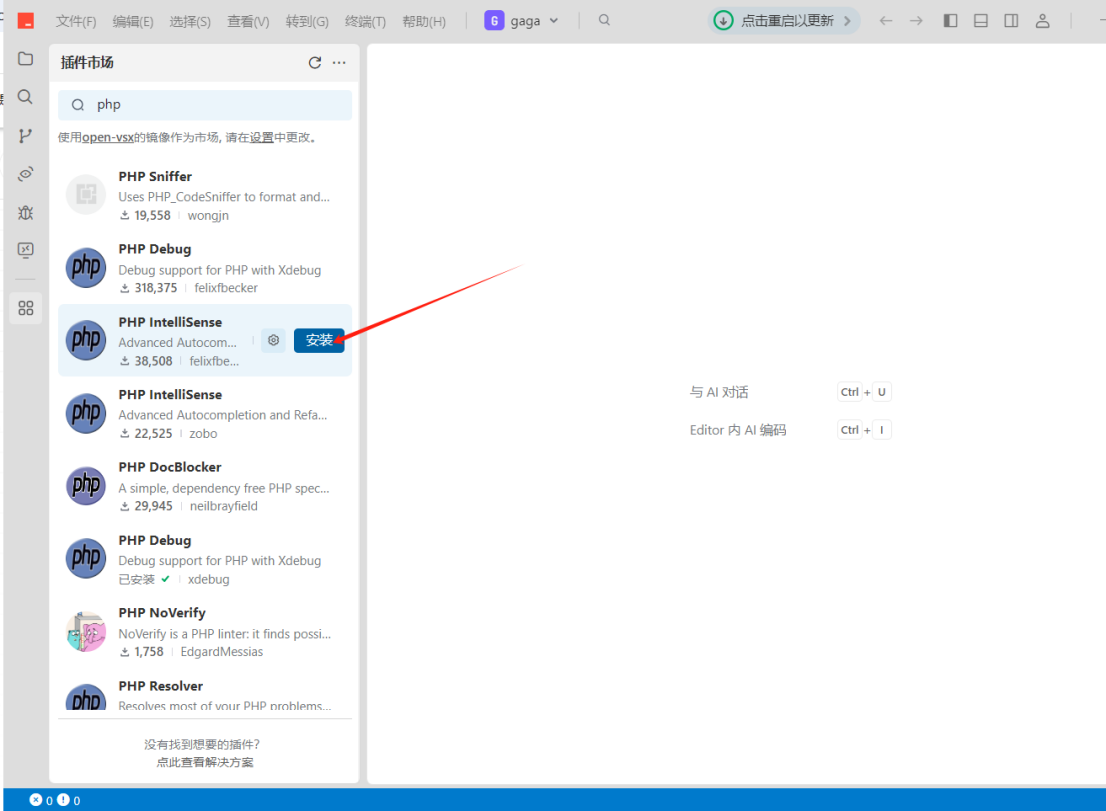Viewport: 1106px width, 811px height.
Task: Select the PHP NoVerify extension
Action: 205,632
